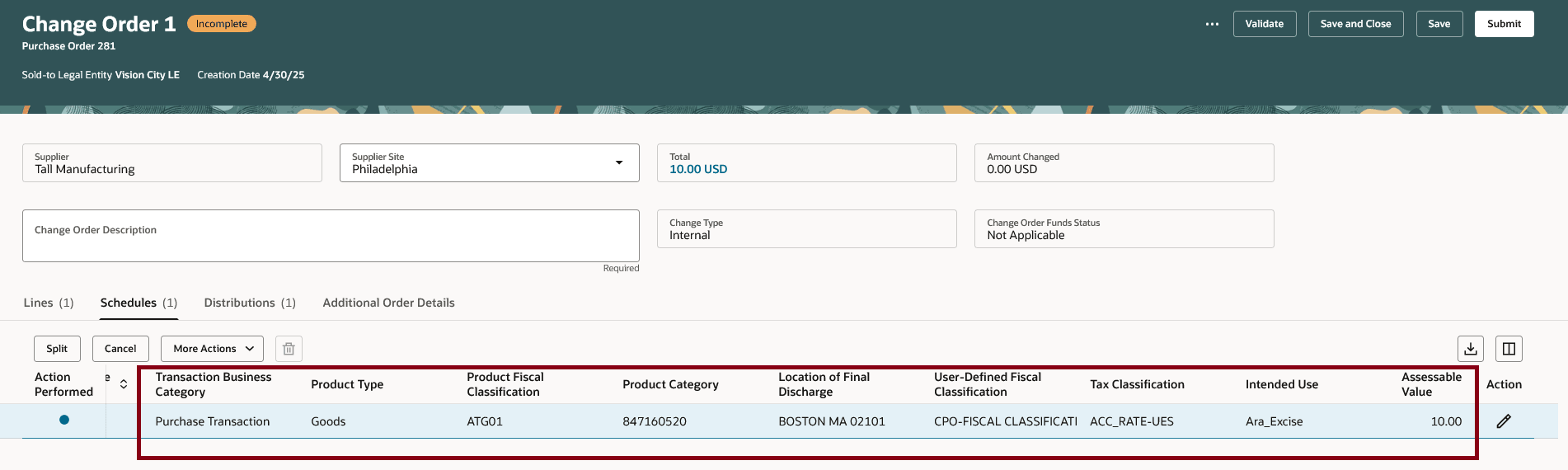Click the pencil edit icon in schedule row
Image resolution: width=1568 pixels, height=470 pixels.
[1504, 421]
